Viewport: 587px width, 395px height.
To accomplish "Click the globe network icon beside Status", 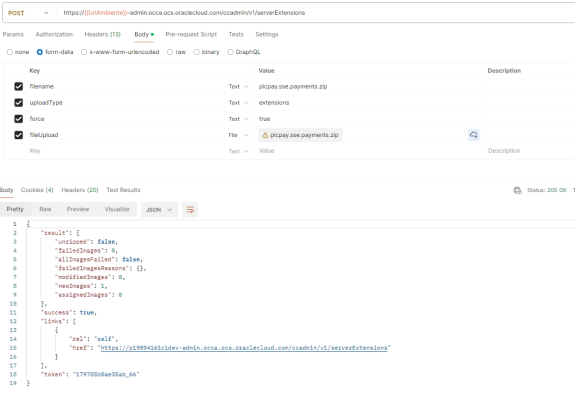I will tap(517, 190).
